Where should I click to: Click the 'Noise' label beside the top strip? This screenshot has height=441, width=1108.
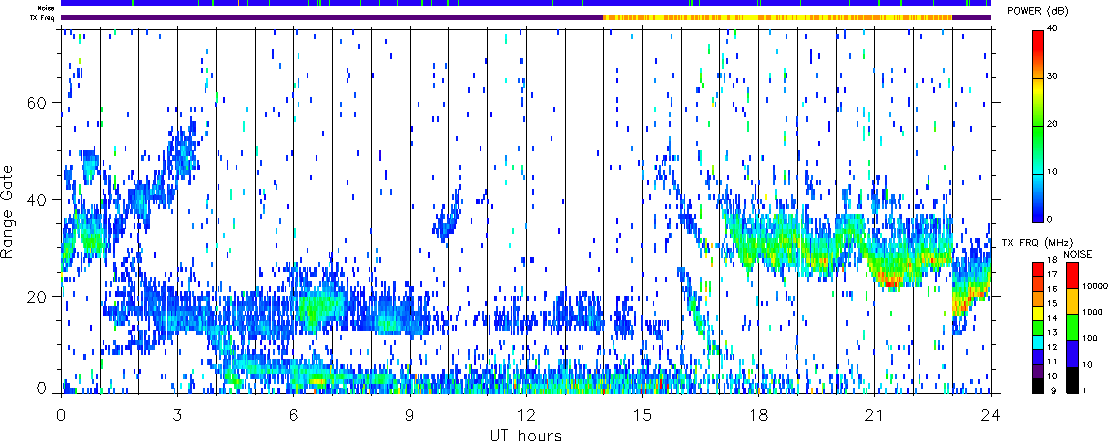point(47,8)
